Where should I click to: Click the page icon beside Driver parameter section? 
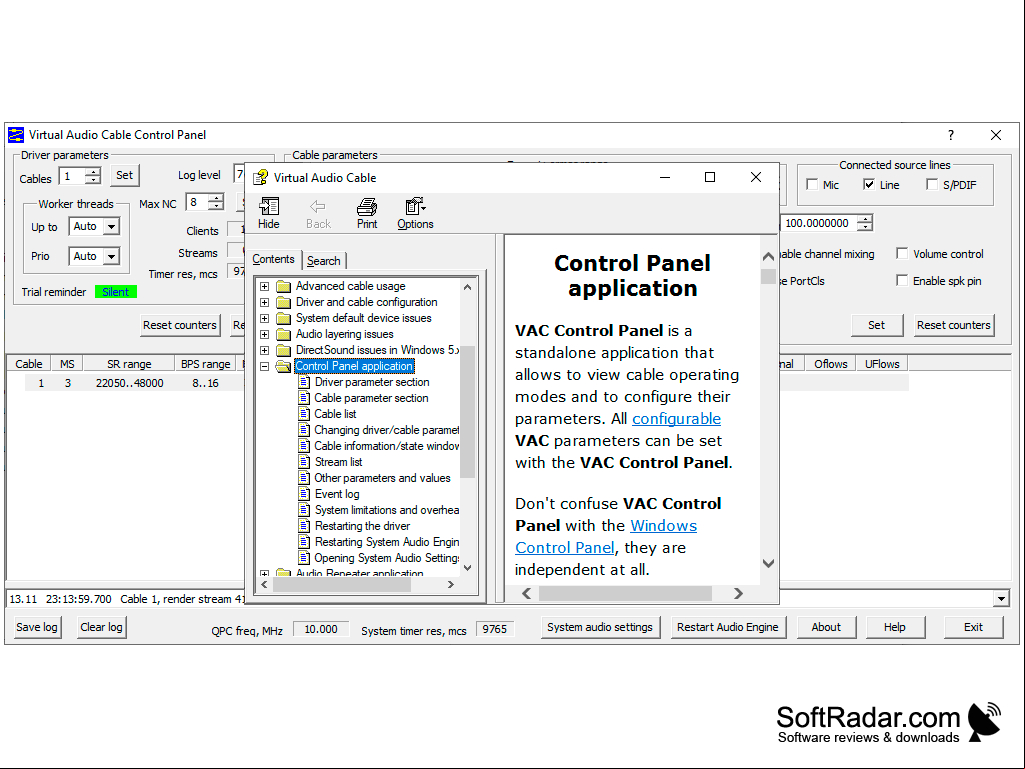304,382
